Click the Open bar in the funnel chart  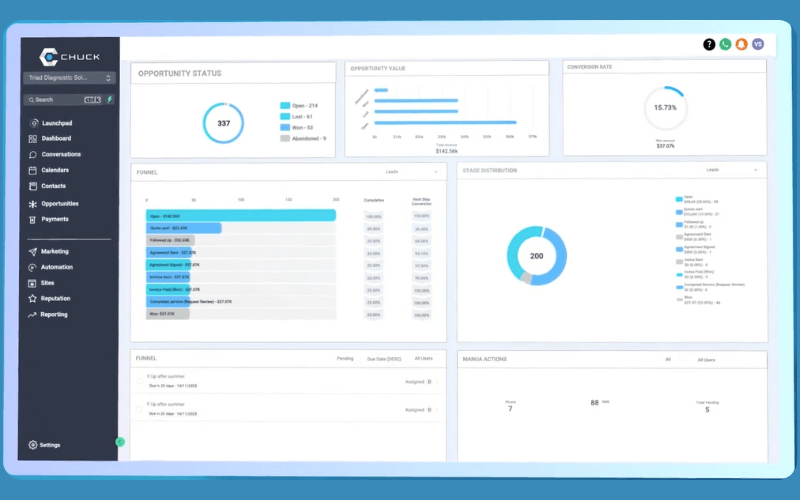coord(240,215)
